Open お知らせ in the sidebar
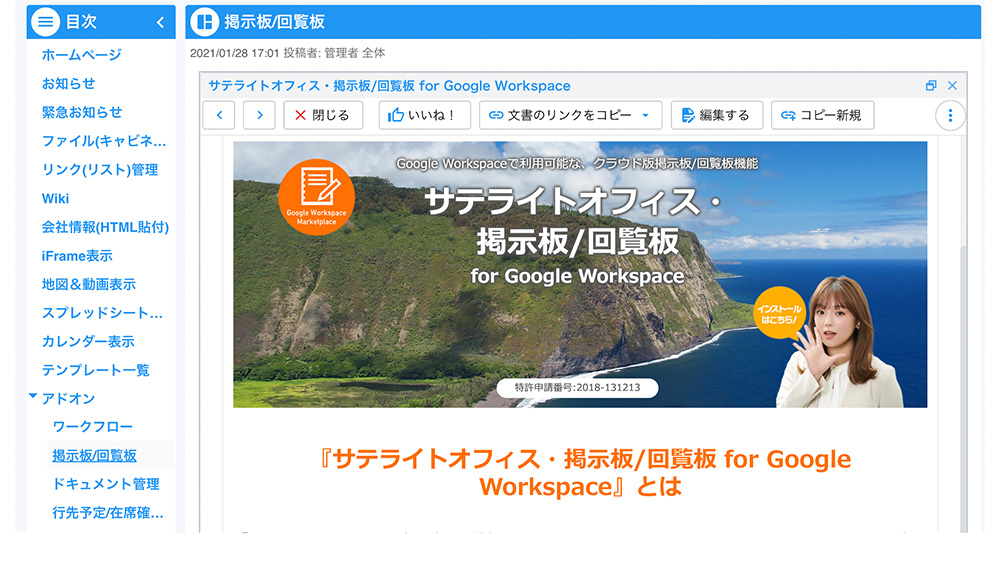Screen dimensions: 1000x567 pyautogui.click(x=68, y=84)
